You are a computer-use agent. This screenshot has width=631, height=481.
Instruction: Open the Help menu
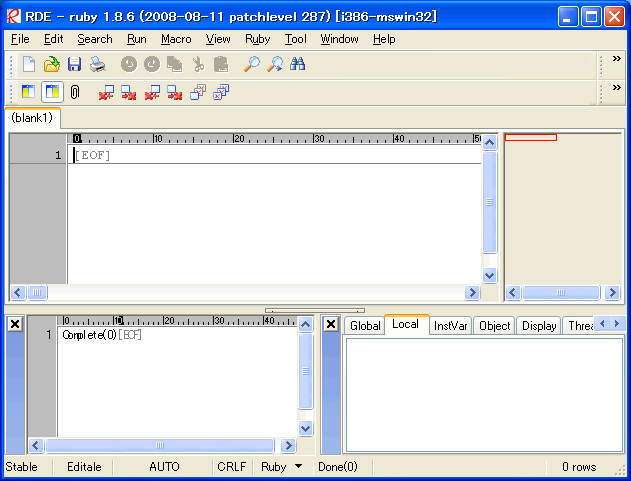point(384,39)
